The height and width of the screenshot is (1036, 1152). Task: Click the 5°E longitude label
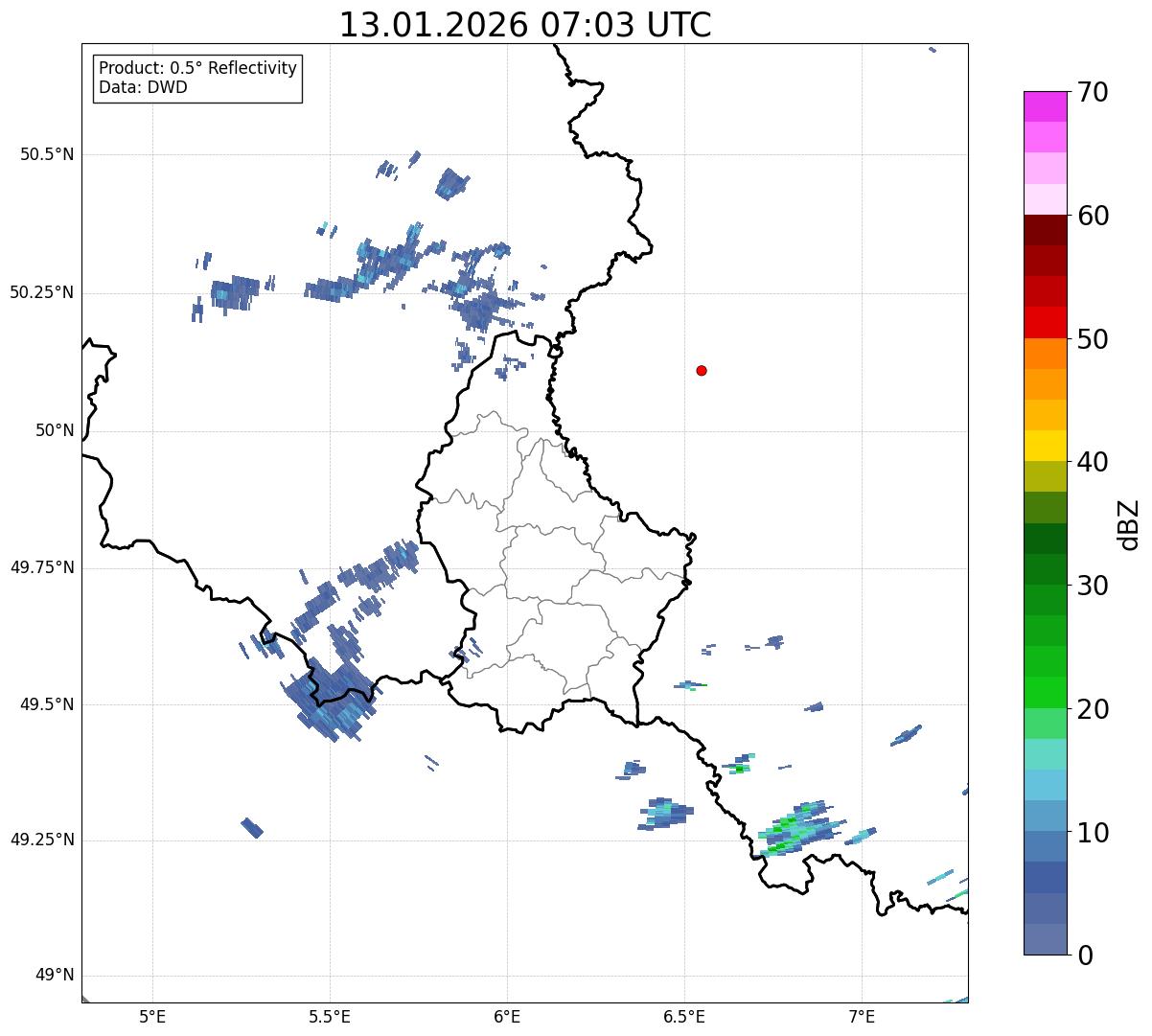pos(152,1016)
